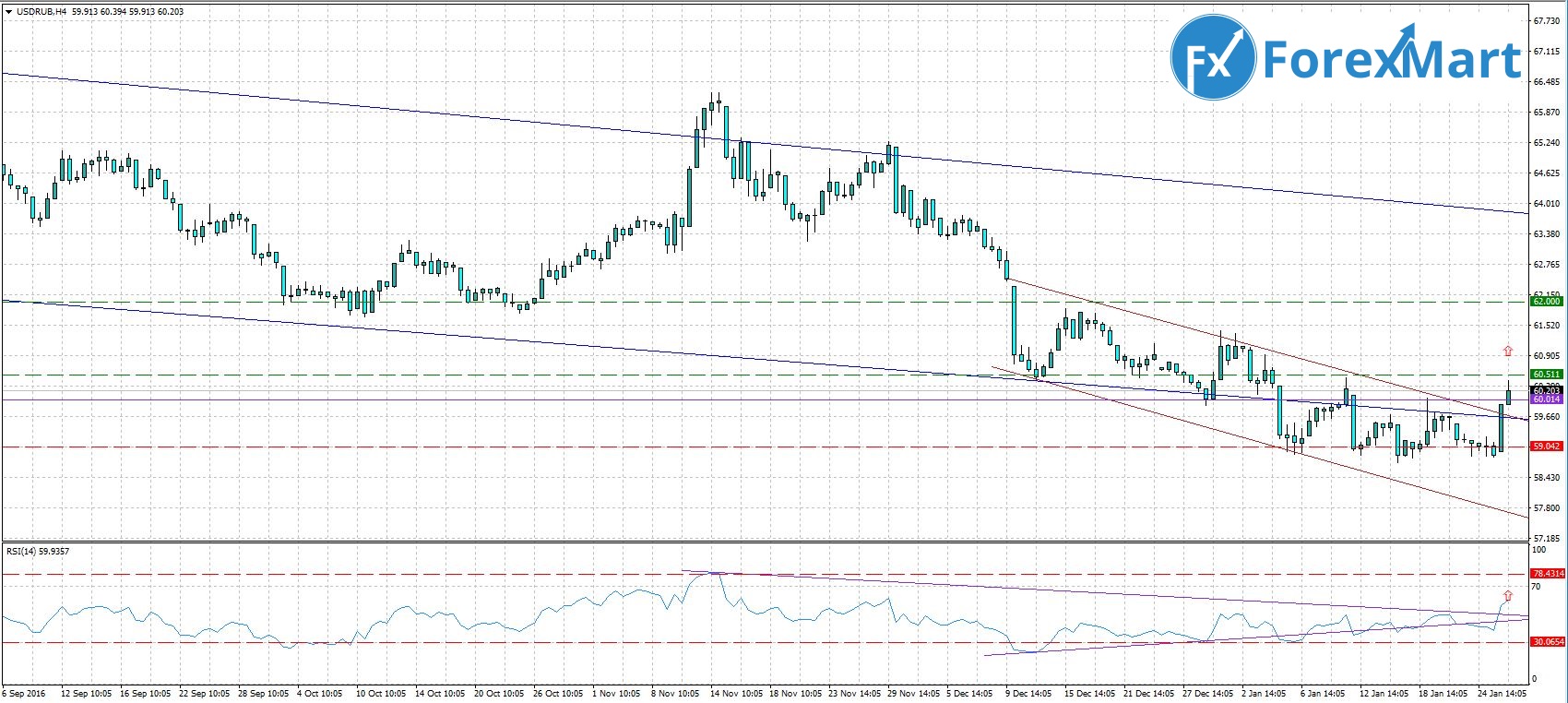Click the 16 Sep 10:05 time label

click(x=146, y=693)
